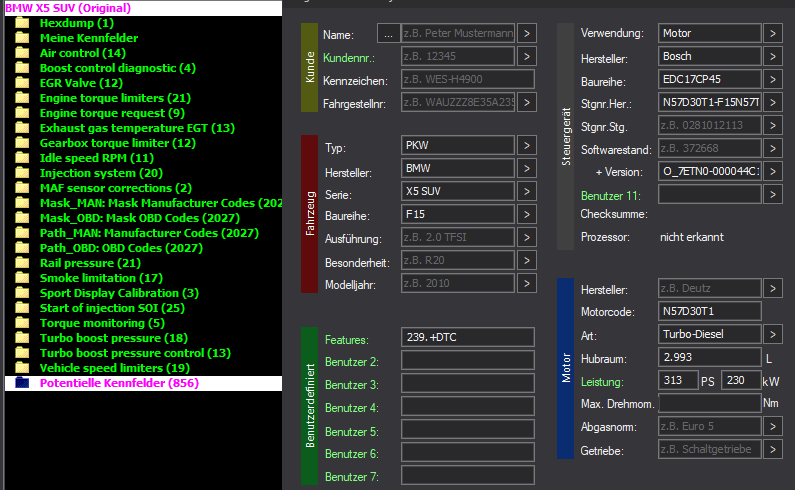Viewport: 795px width, 490px height.
Task: Open Start of injection SOI (25) folder
Action: [x=112, y=308]
